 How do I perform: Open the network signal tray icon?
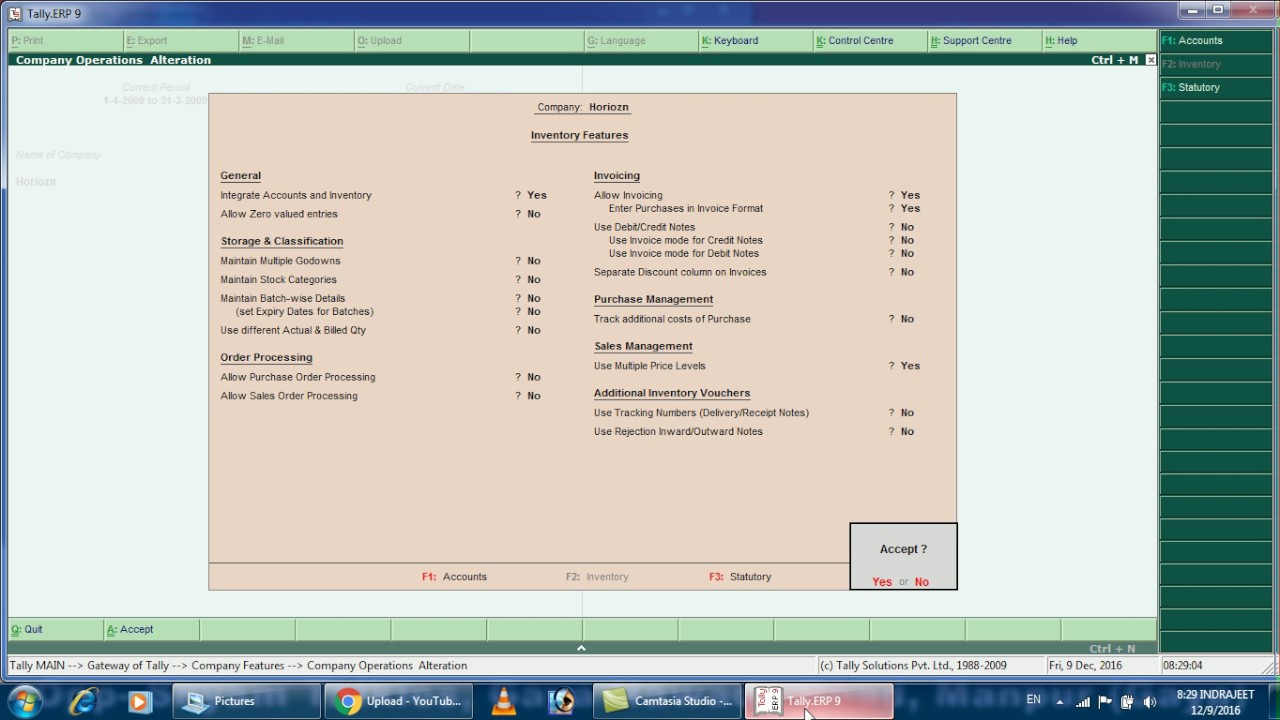click(x=1083, y=702)
